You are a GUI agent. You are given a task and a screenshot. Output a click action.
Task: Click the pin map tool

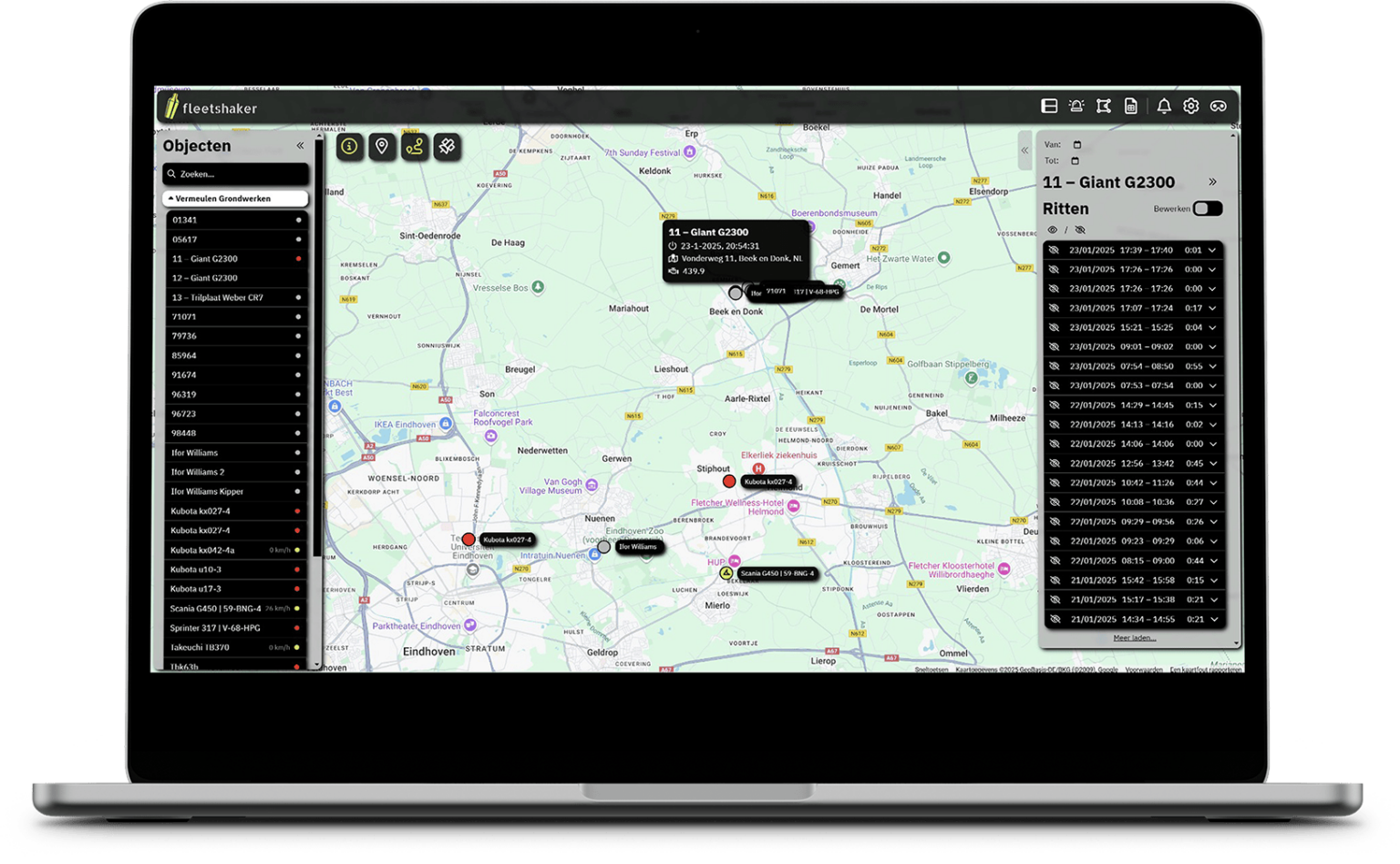[x=446, y=146]
